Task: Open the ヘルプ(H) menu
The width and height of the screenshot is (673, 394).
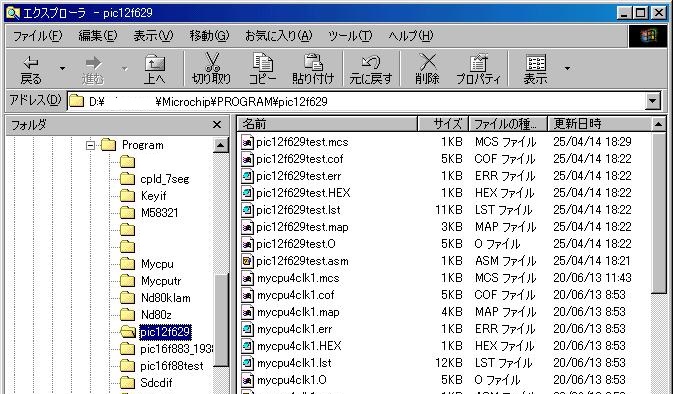Action: coord(411,36)
